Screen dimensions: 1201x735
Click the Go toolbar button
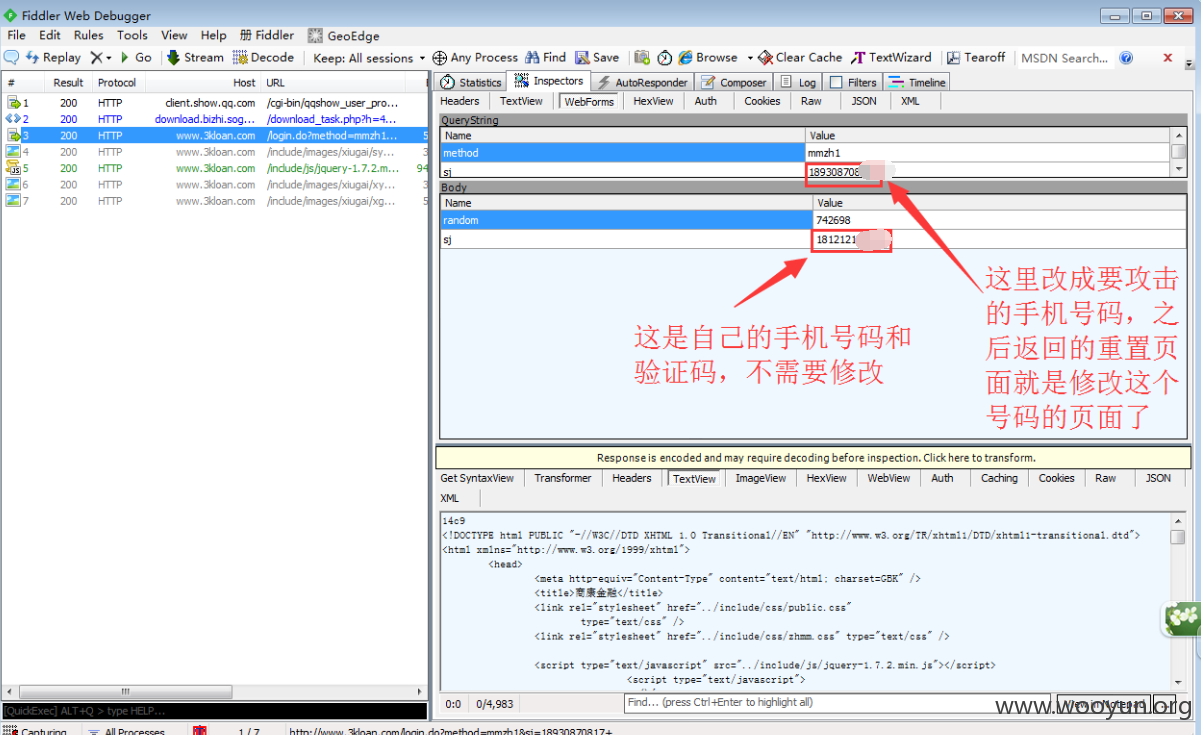point(136,58)
